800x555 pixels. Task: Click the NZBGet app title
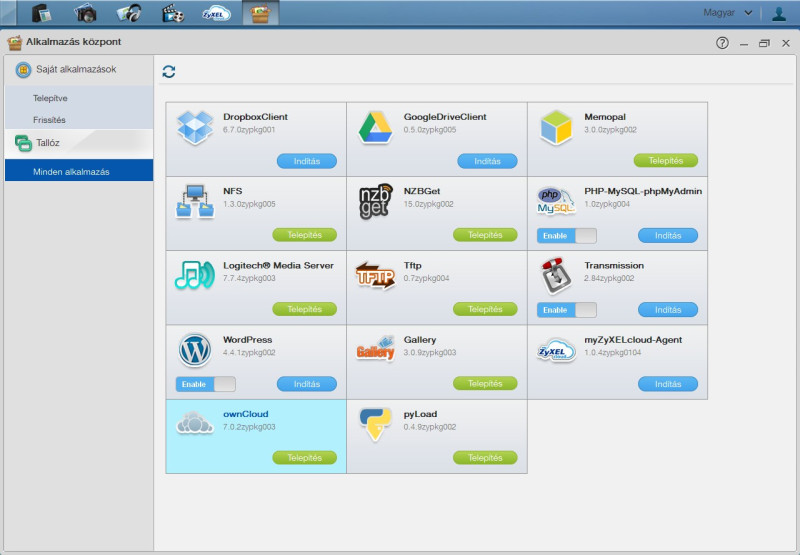point(421,191)
